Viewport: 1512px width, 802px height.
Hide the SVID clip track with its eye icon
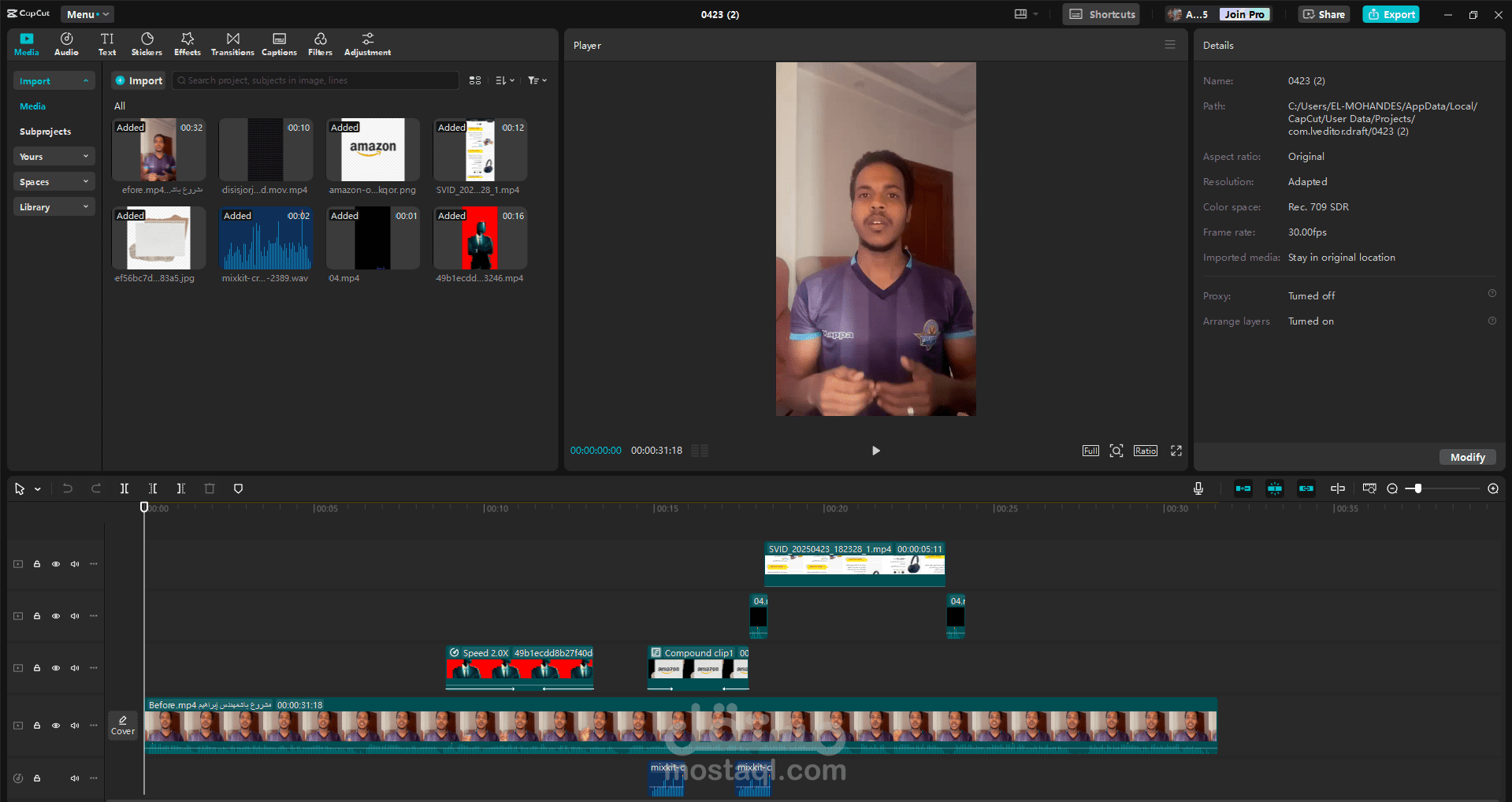tap(56, 564)
